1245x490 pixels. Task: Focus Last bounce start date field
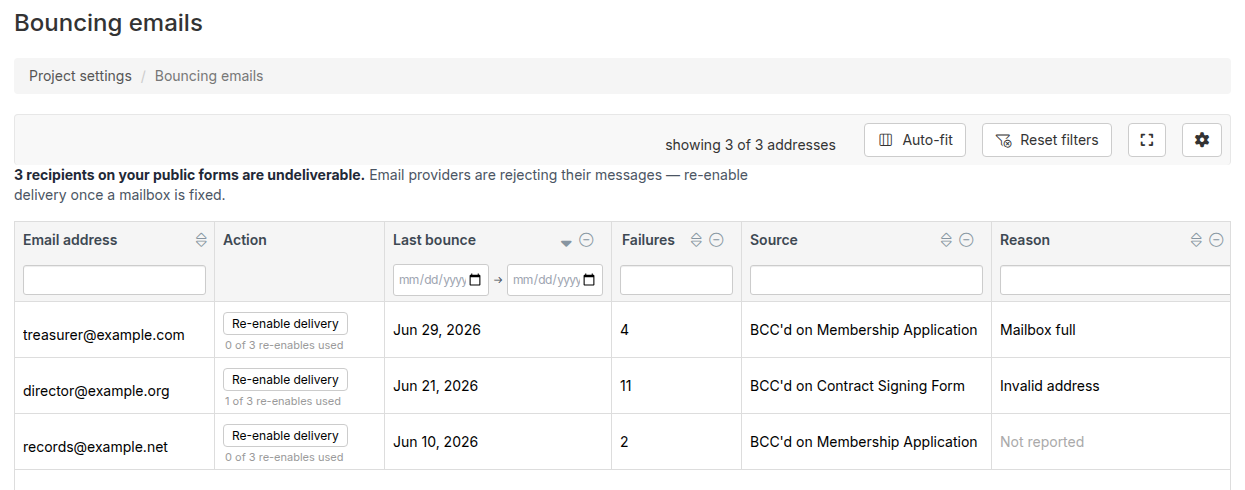(440, 280)
